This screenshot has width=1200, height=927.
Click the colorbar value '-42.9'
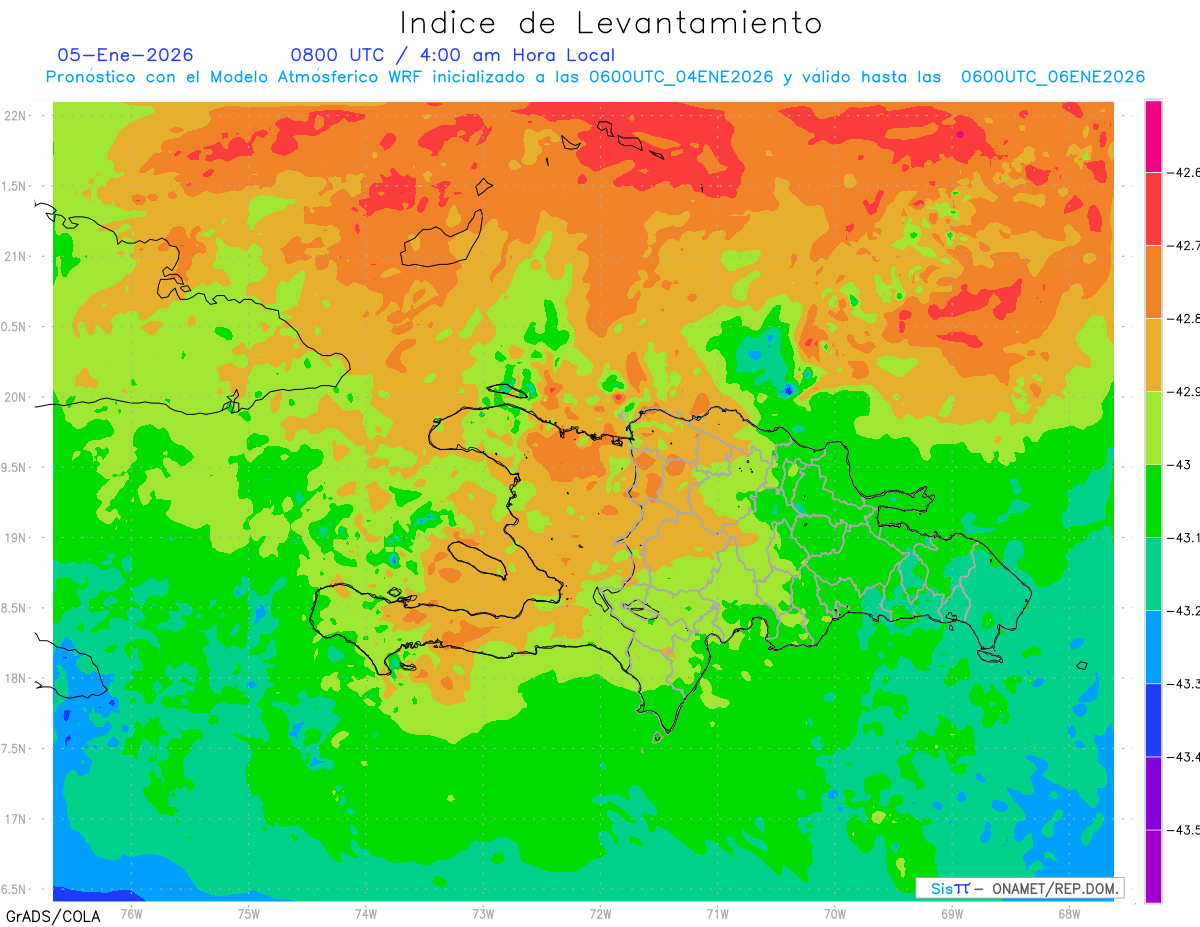point(1184,392)
